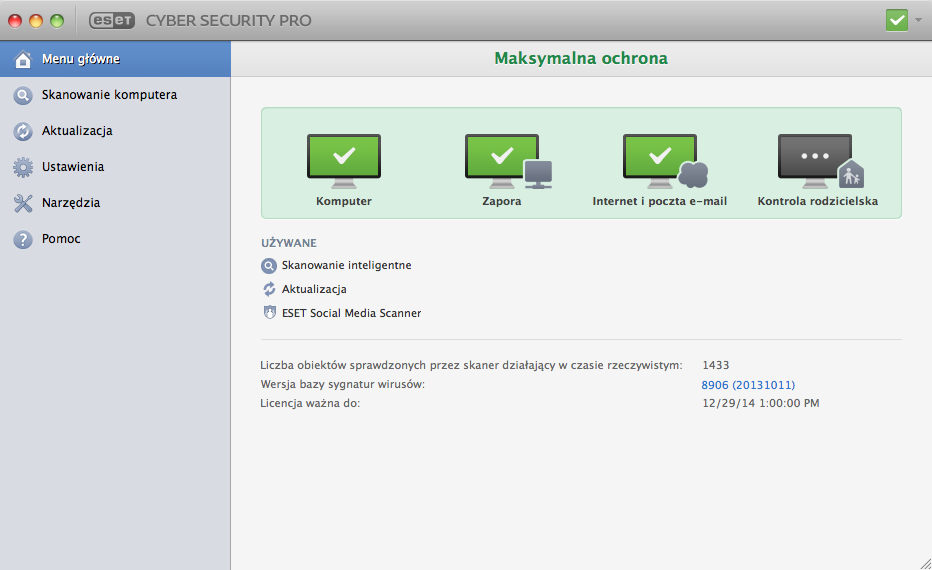Open the Kontrola rodzicielska monitor icon
The height and width of the screenshot is (570, 932).
click(x=821, y=161)
